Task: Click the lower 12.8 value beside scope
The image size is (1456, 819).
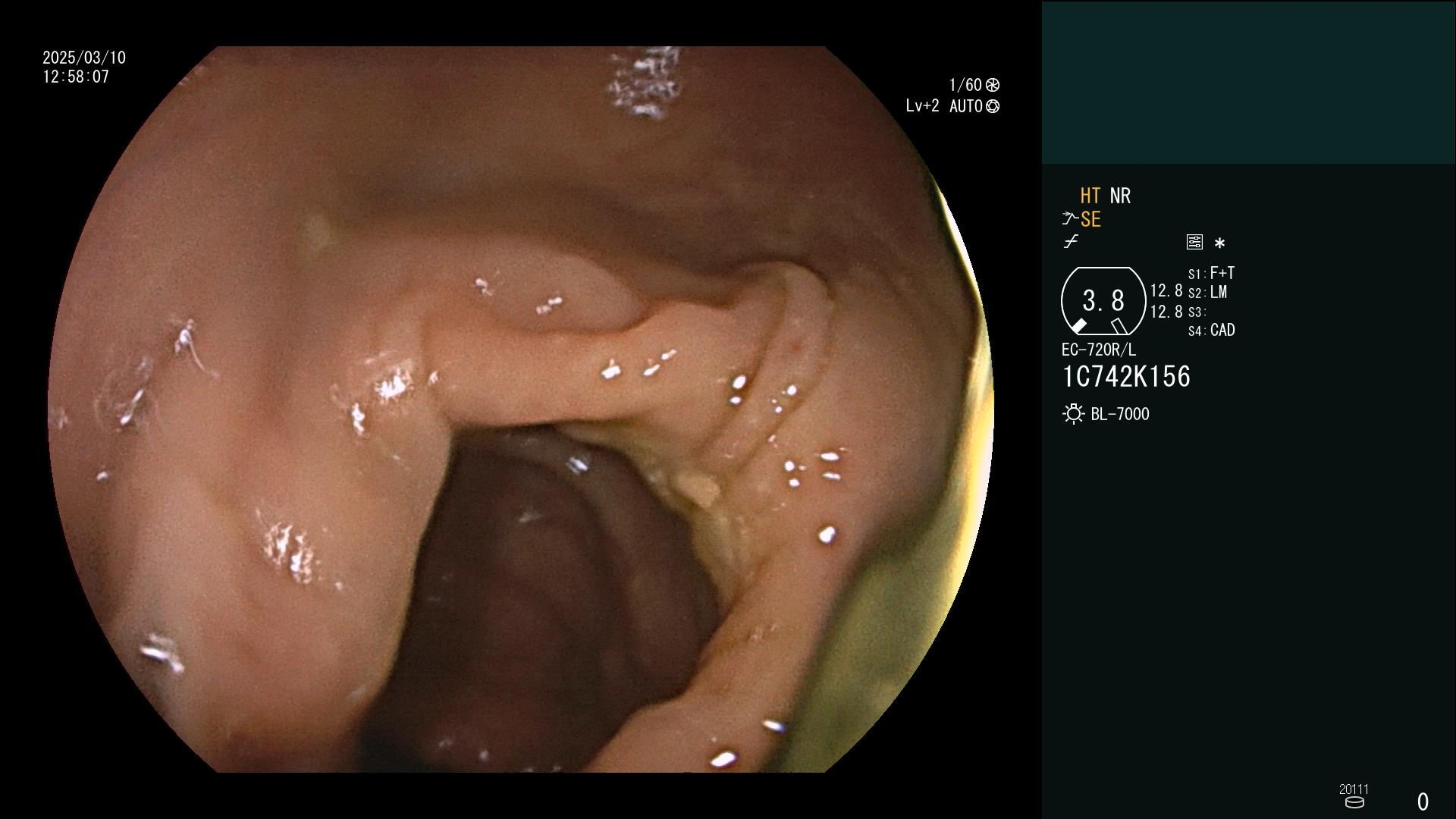Action: pyautogui.click(x=1166, y=312)
